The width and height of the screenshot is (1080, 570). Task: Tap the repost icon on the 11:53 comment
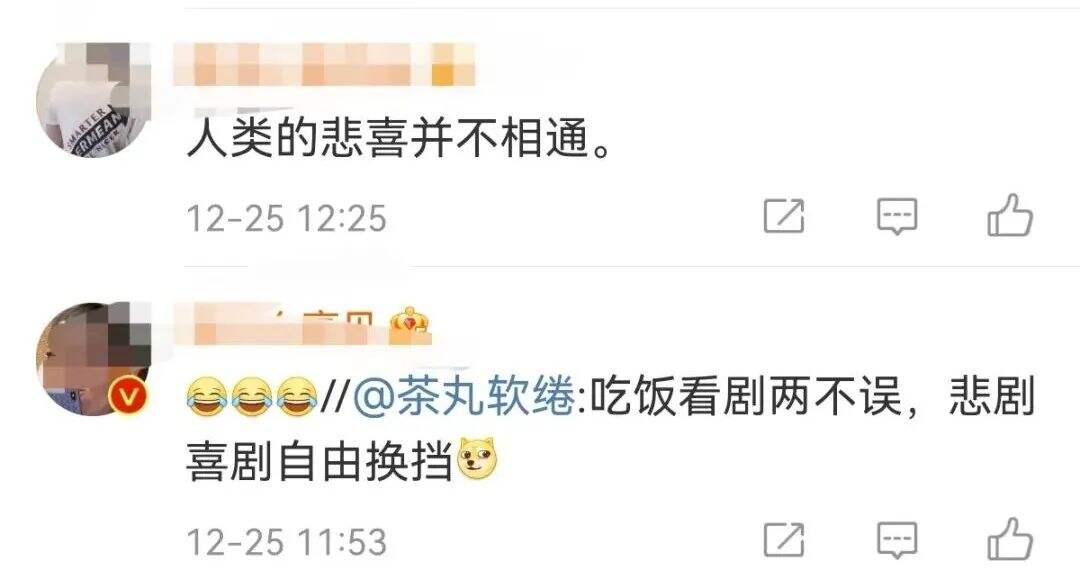coord(785,540)
